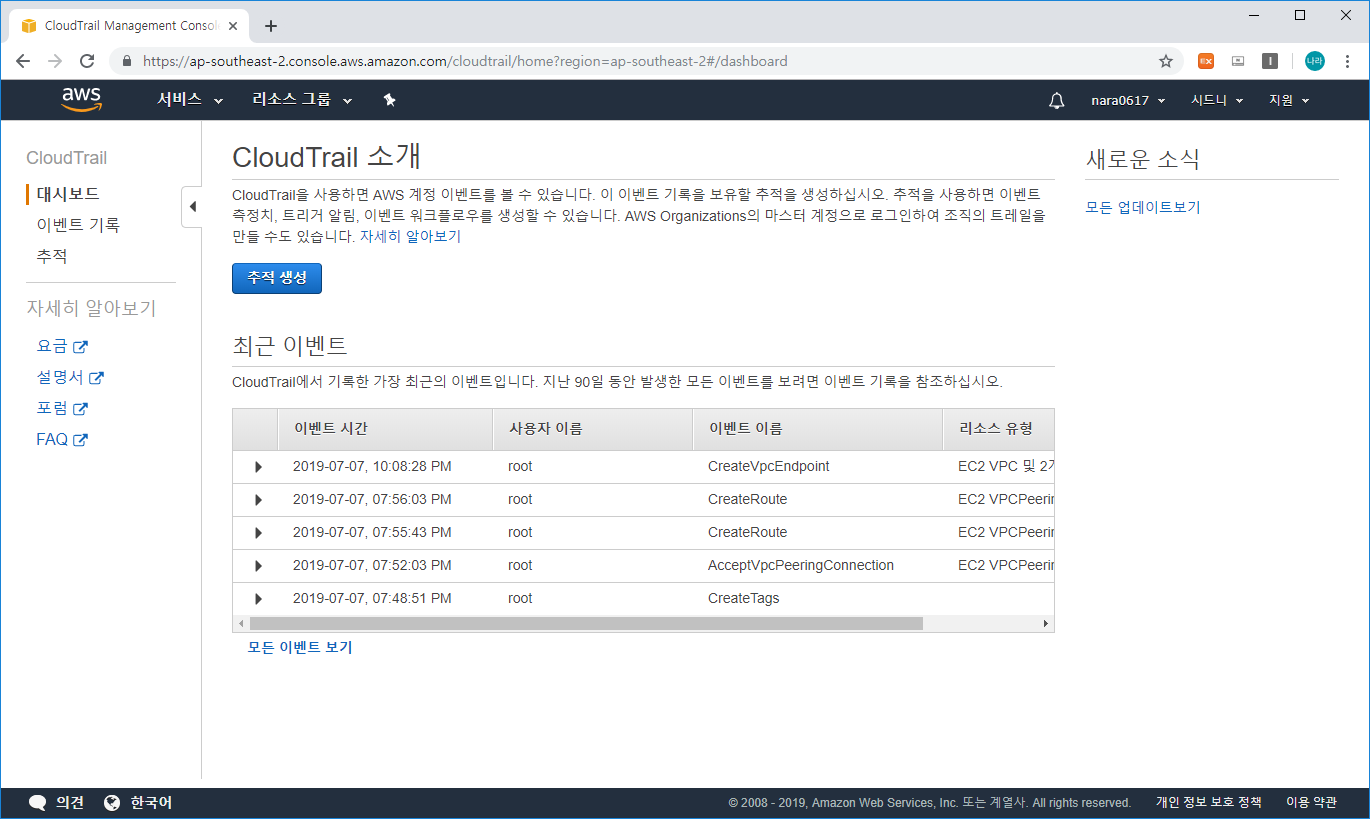Click the padlock site info icon

pyautogui.click(x=126, y=61)
